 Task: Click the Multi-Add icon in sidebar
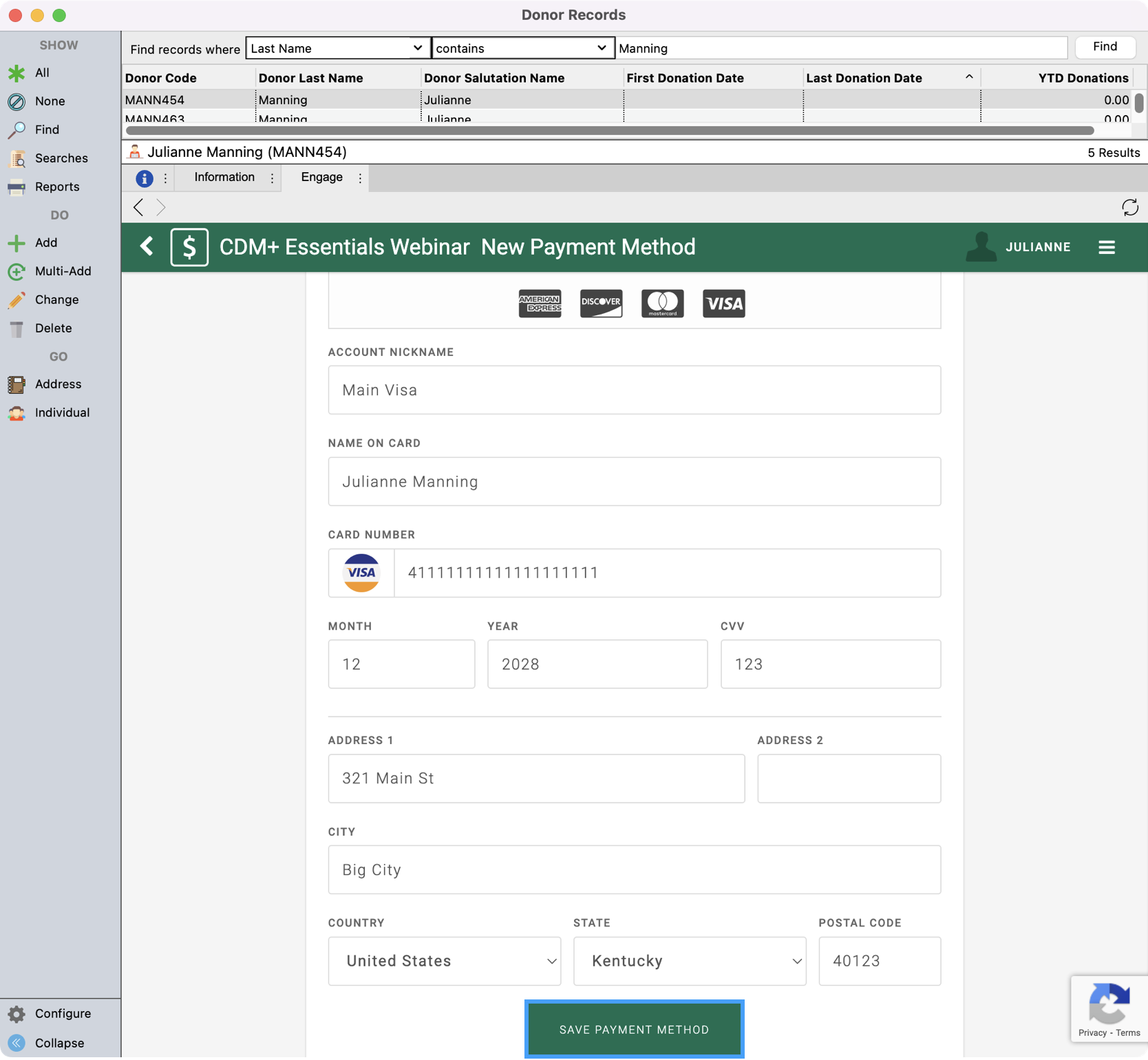tap(17, 271)
